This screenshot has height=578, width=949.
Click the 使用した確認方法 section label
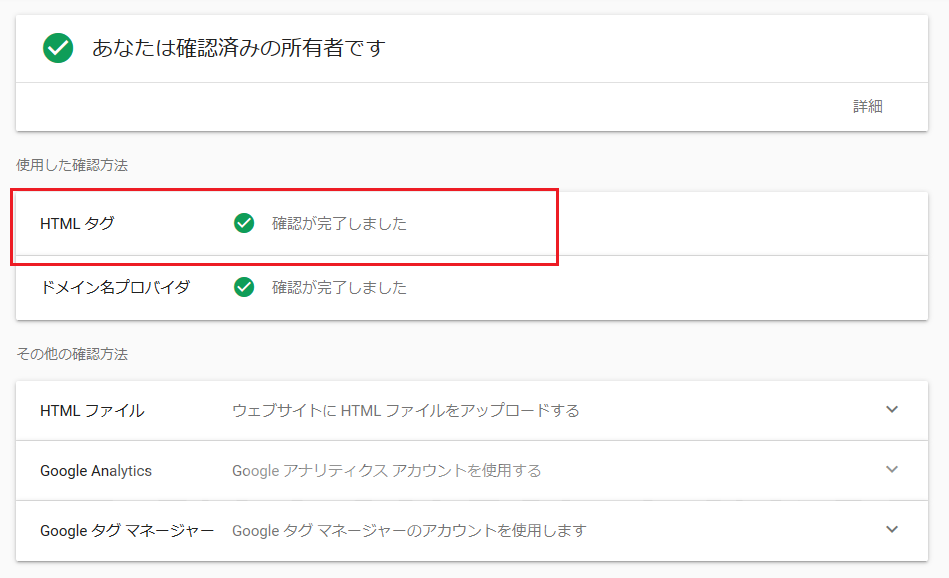click(x=72, y=165)
